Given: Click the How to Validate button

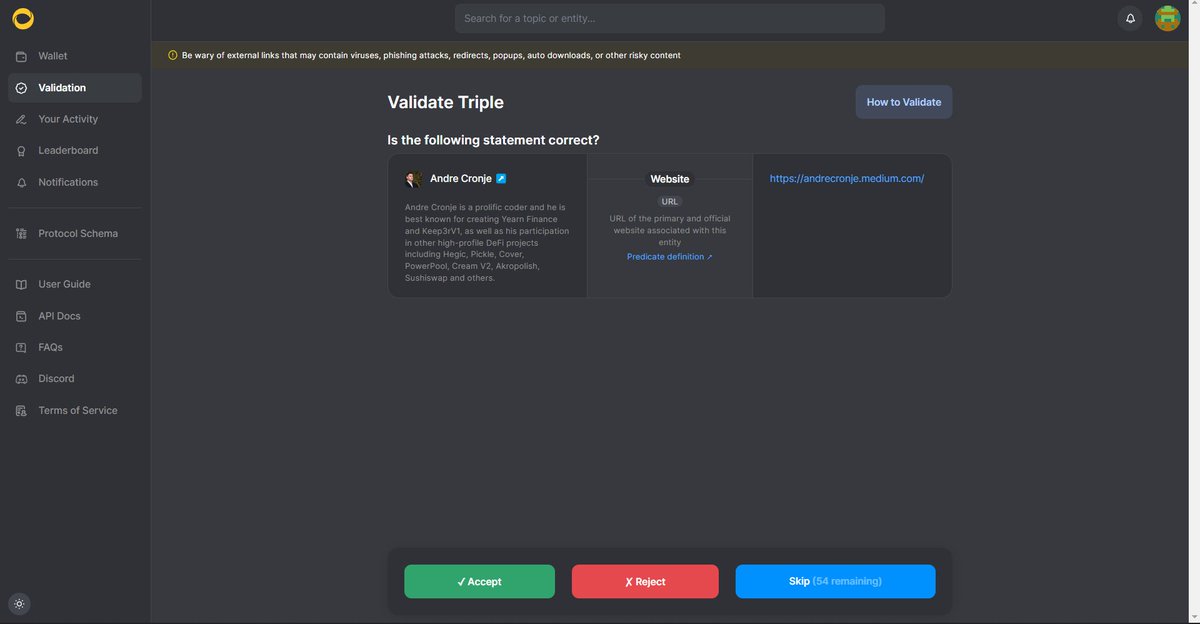Looking at the screenshot, I should tap(903, 102).
